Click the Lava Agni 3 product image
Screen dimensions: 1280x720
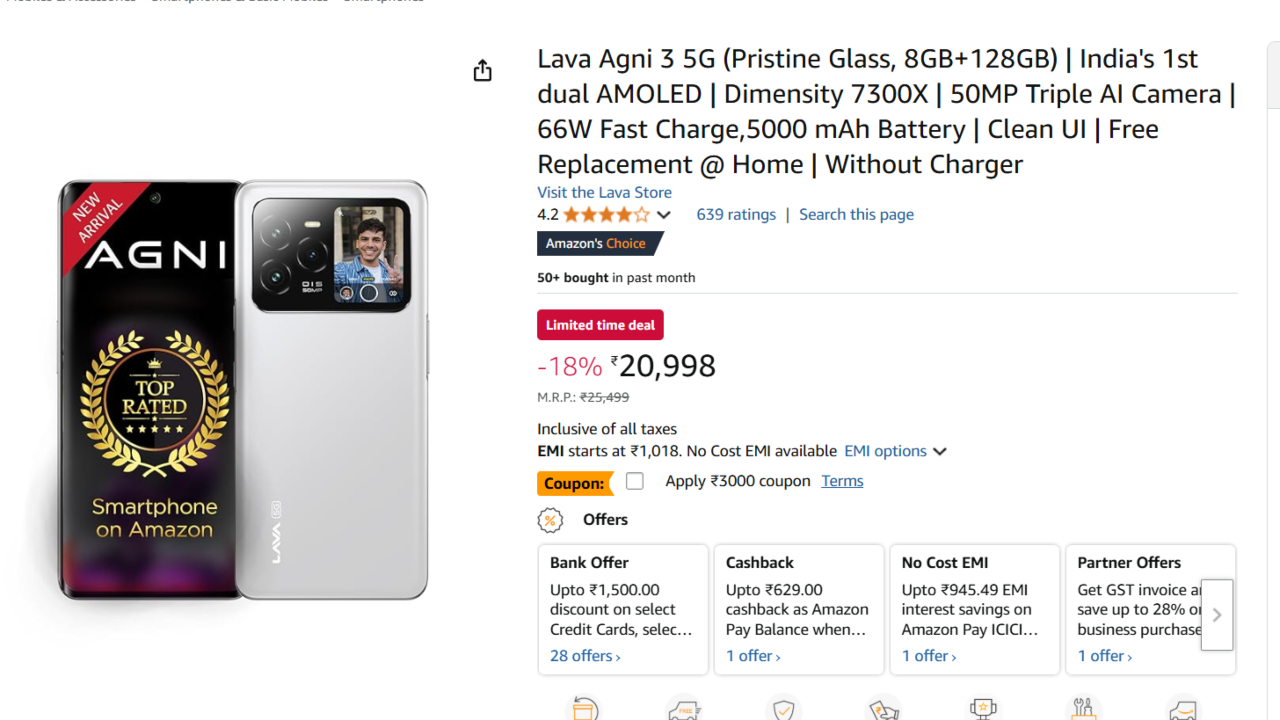point(243,390)
